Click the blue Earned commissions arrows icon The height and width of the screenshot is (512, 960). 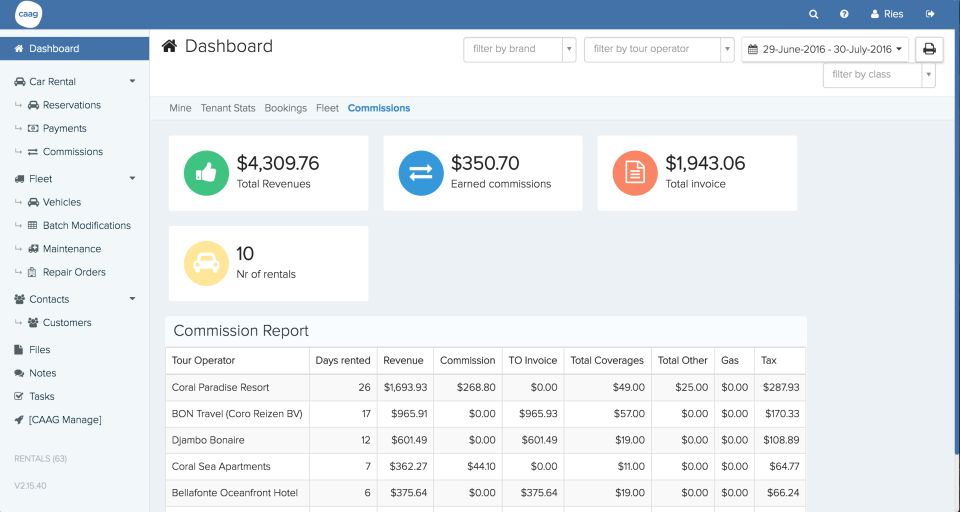pyautogui.click(x=421, y=173)
